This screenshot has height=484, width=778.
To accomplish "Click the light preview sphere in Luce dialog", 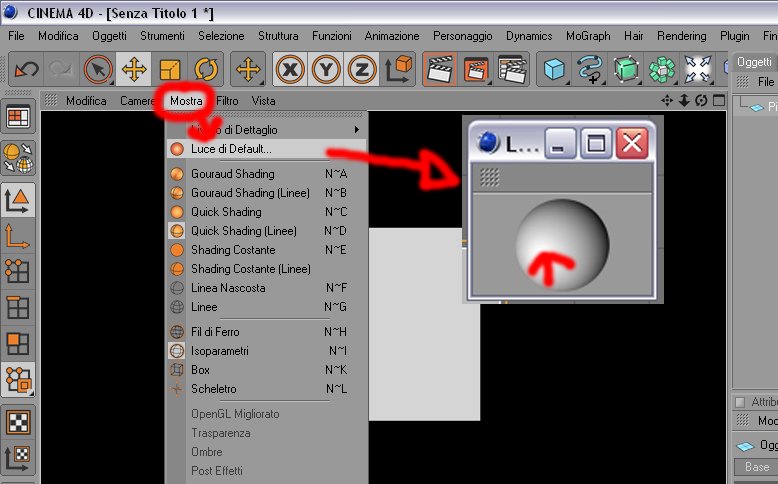I will click(562, 245).
